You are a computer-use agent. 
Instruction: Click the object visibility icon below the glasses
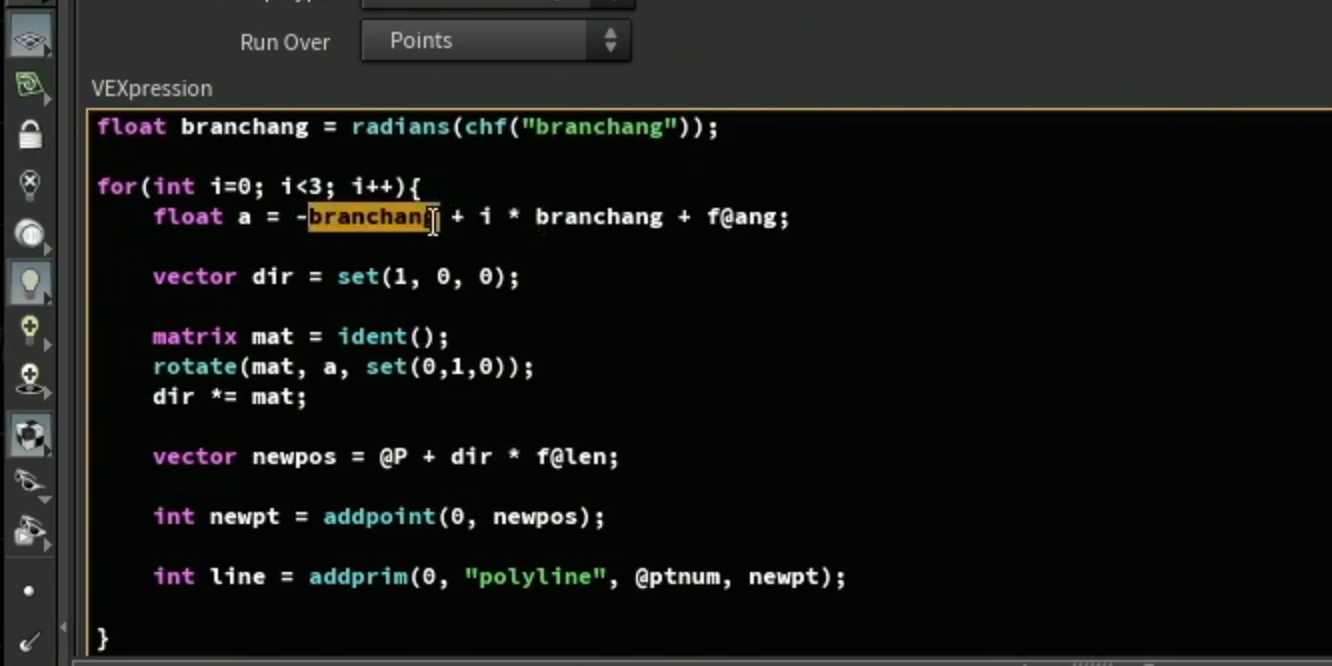coord(30,532)
